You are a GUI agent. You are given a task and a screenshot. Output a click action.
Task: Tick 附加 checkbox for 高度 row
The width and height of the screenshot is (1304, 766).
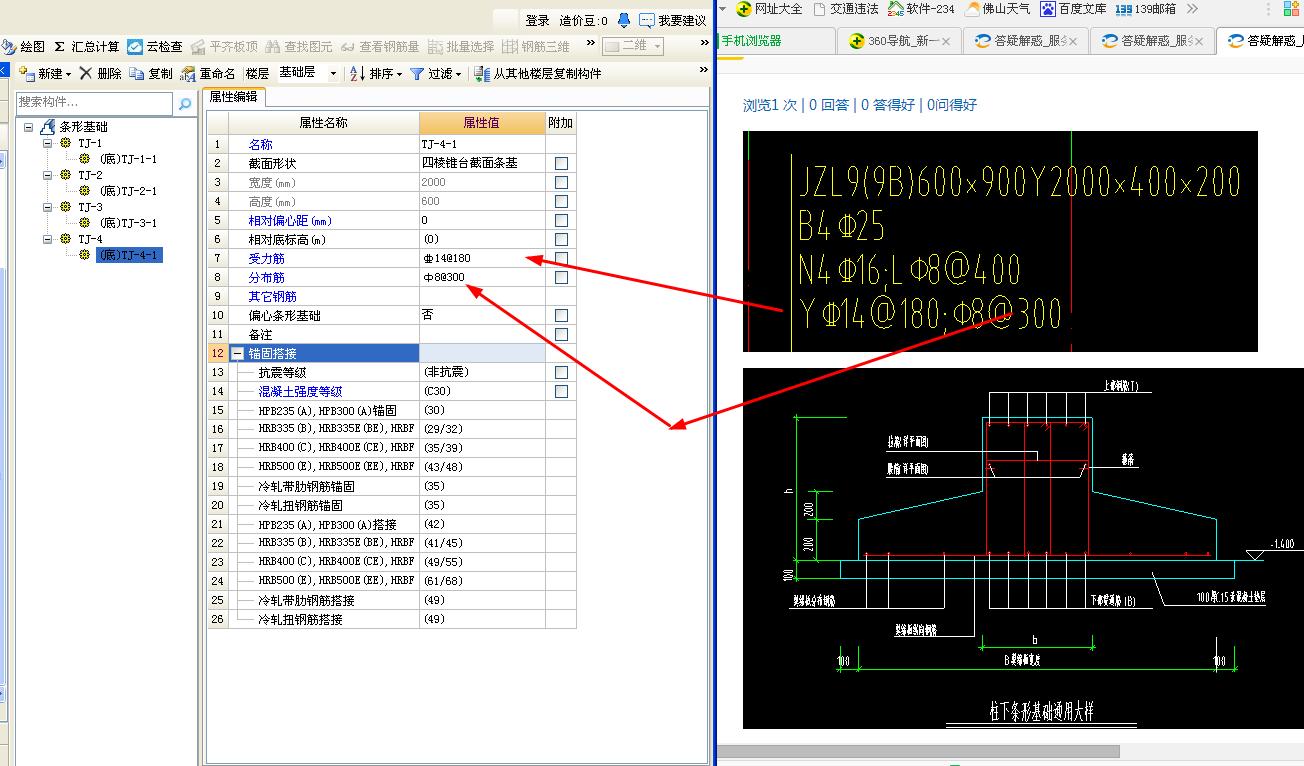pos(561,201)
